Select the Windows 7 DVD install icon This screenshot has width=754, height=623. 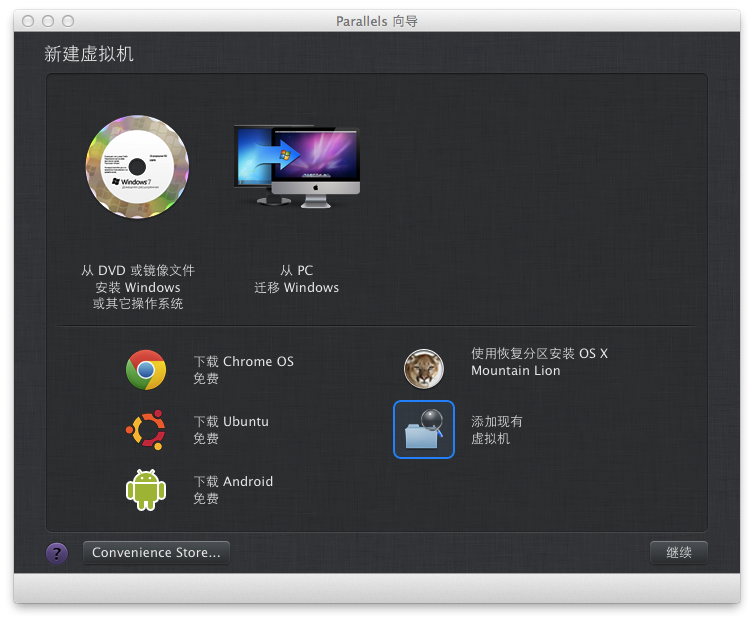pos(138,166)
